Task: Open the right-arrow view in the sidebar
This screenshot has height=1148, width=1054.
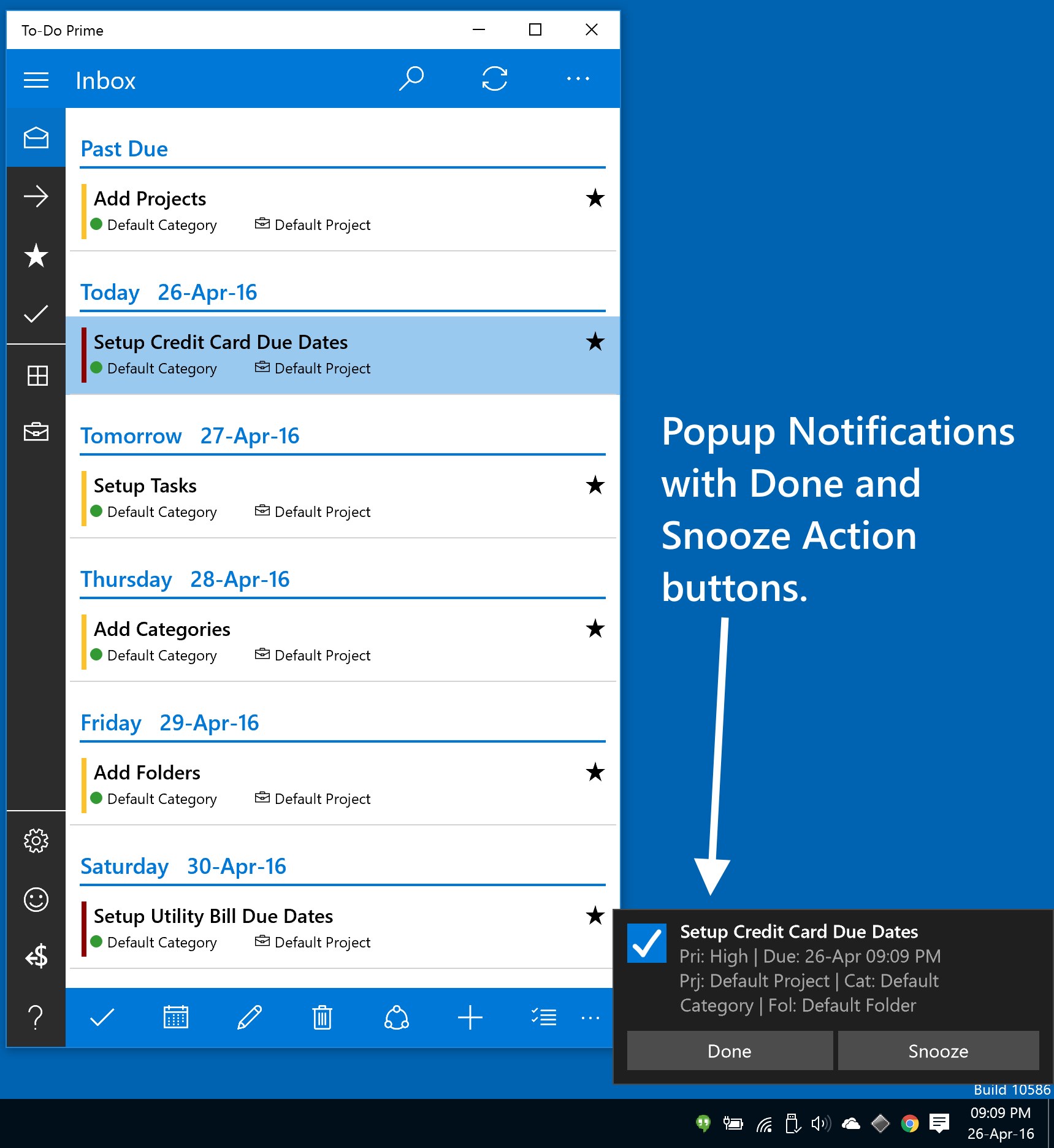Action: [x=36, y=196]
